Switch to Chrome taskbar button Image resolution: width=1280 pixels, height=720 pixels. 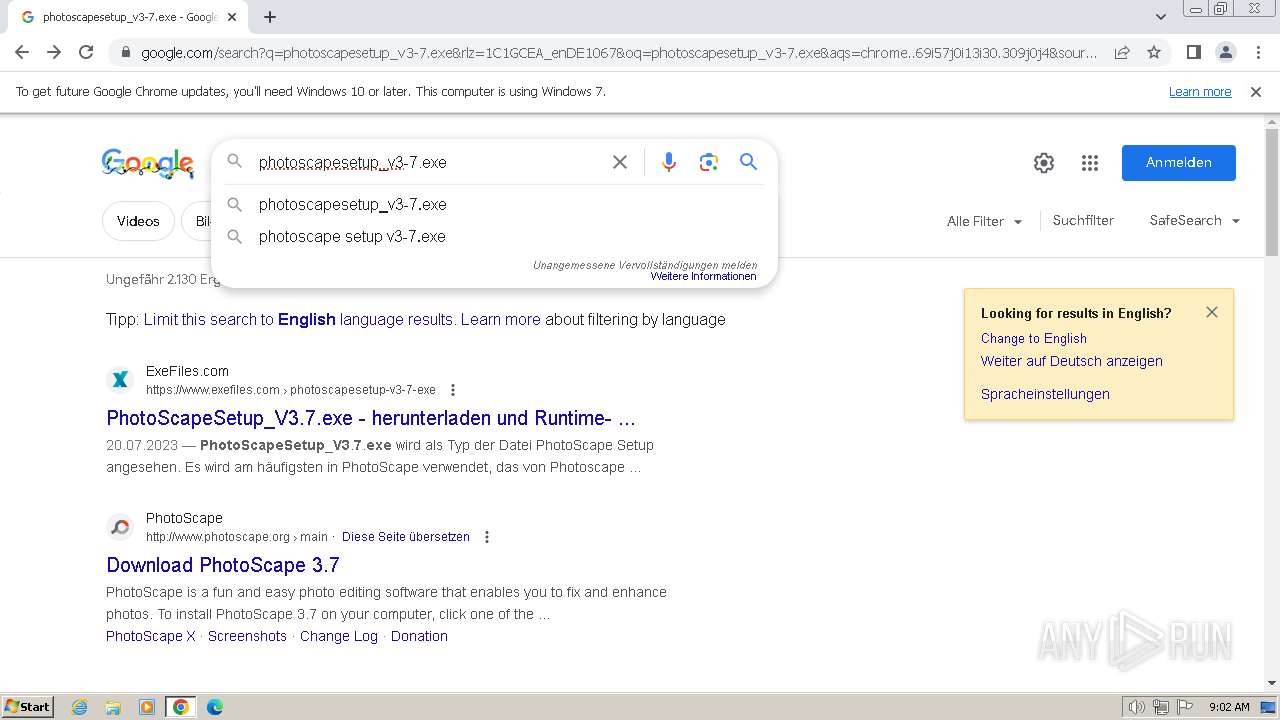(181, 707)
